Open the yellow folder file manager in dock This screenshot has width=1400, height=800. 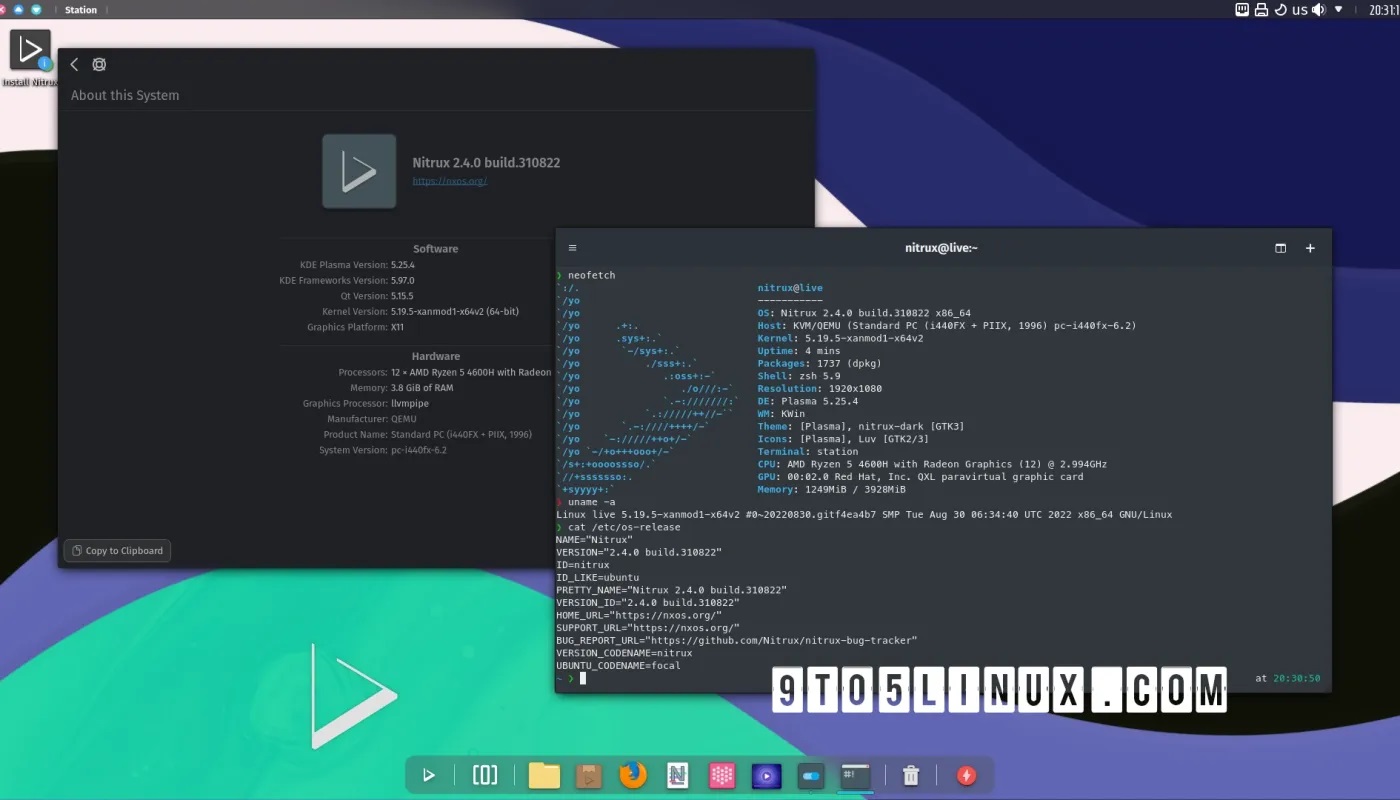pyautogui.click(x=544, y=775)
